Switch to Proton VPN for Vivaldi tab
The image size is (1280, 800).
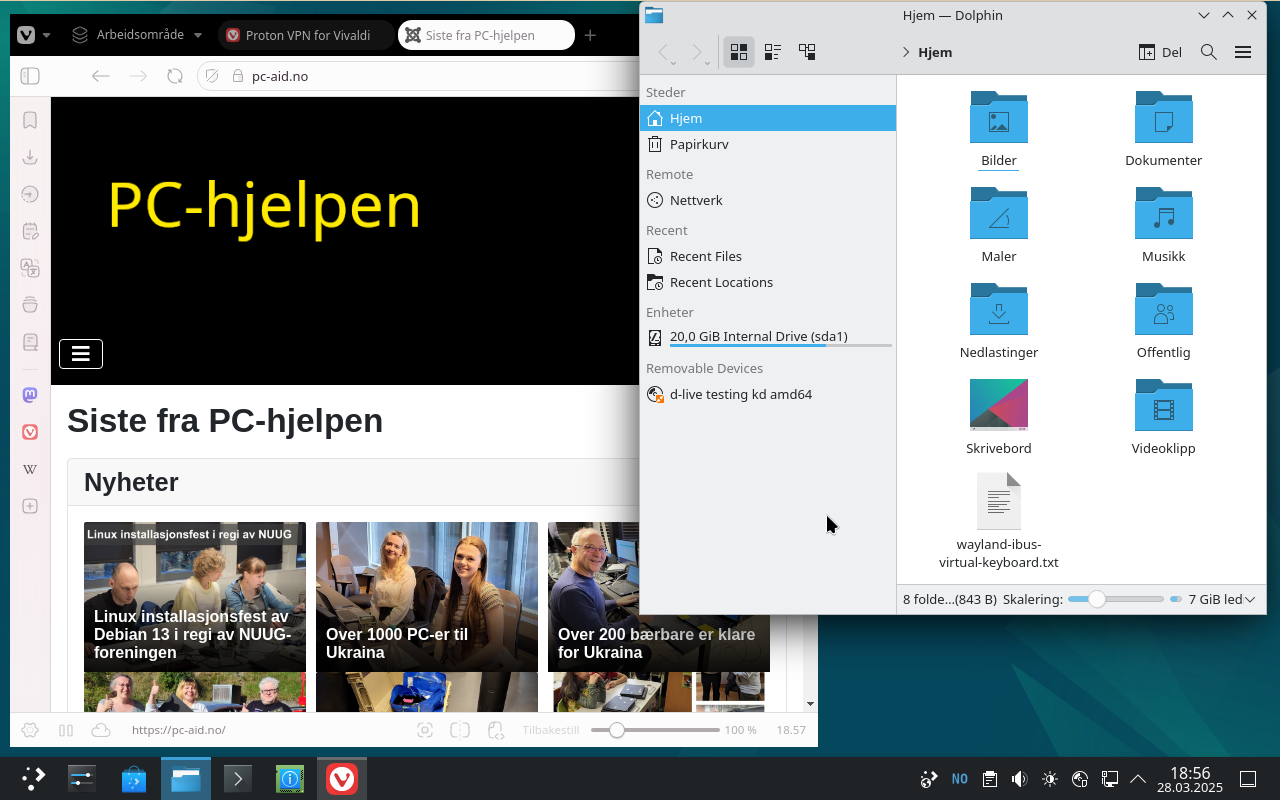305,35
